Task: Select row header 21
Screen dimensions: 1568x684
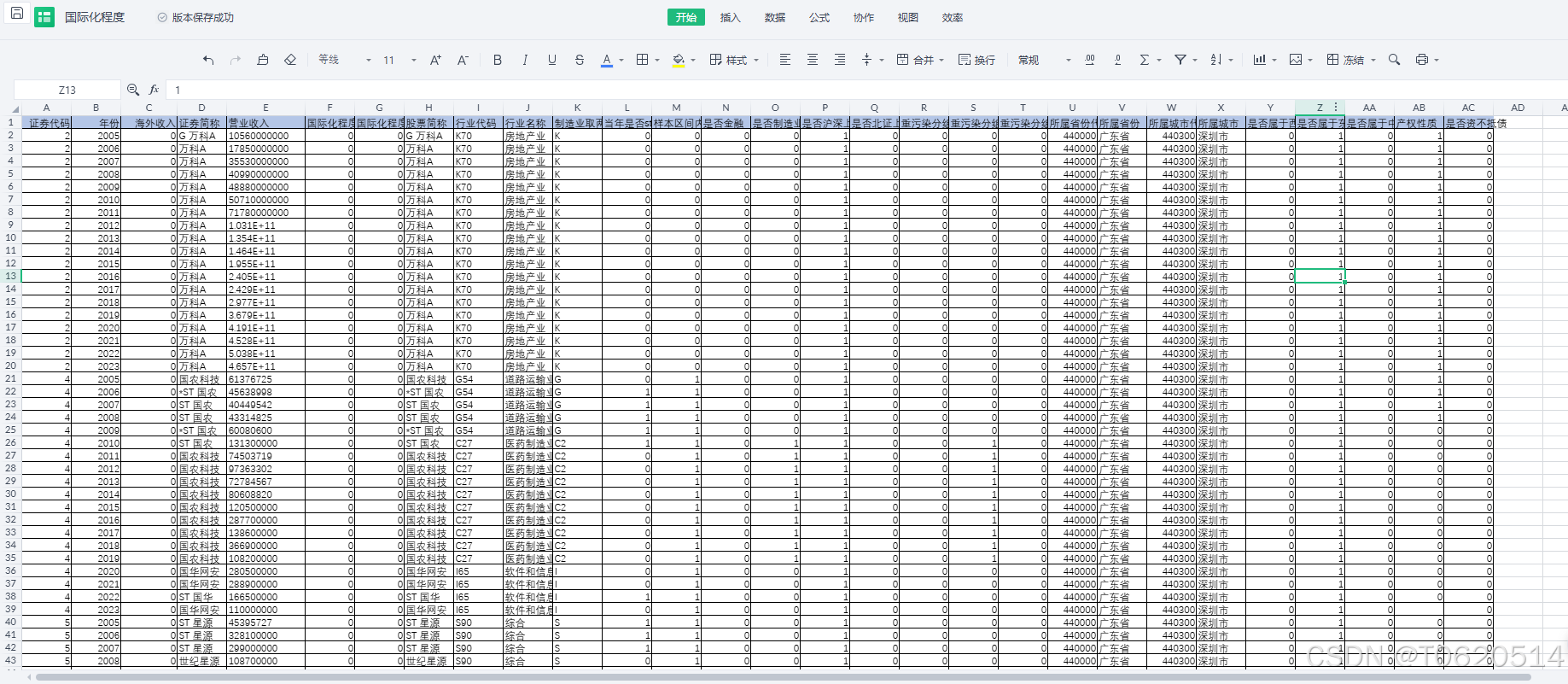Action: click(x=10, y=378)
